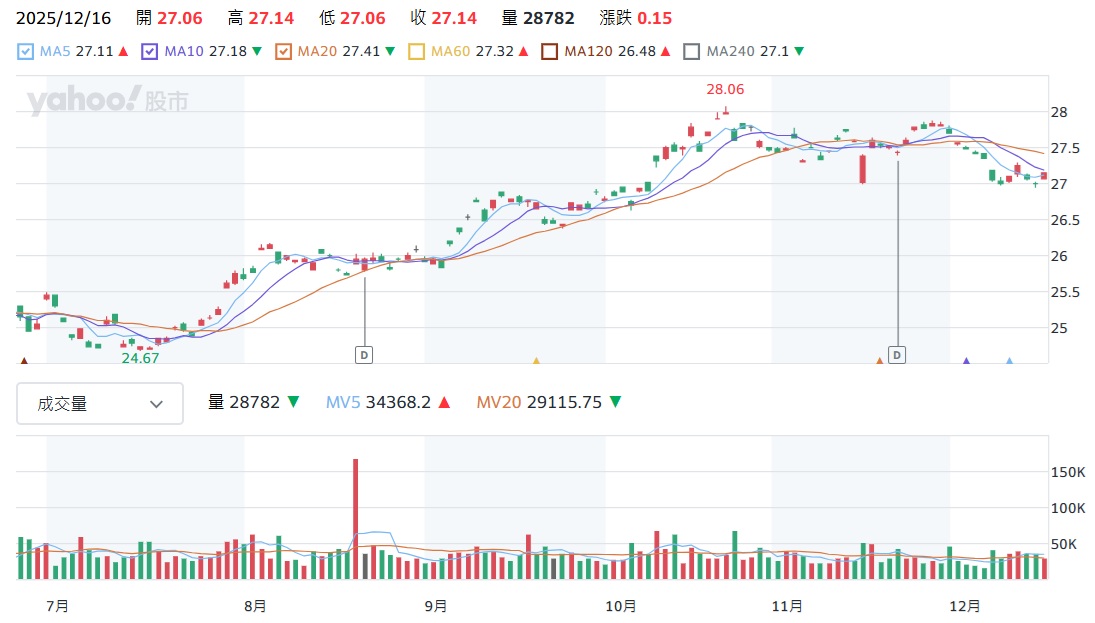
Task: Click the "D" marker in late November
Action: click(x=897, y=354)
